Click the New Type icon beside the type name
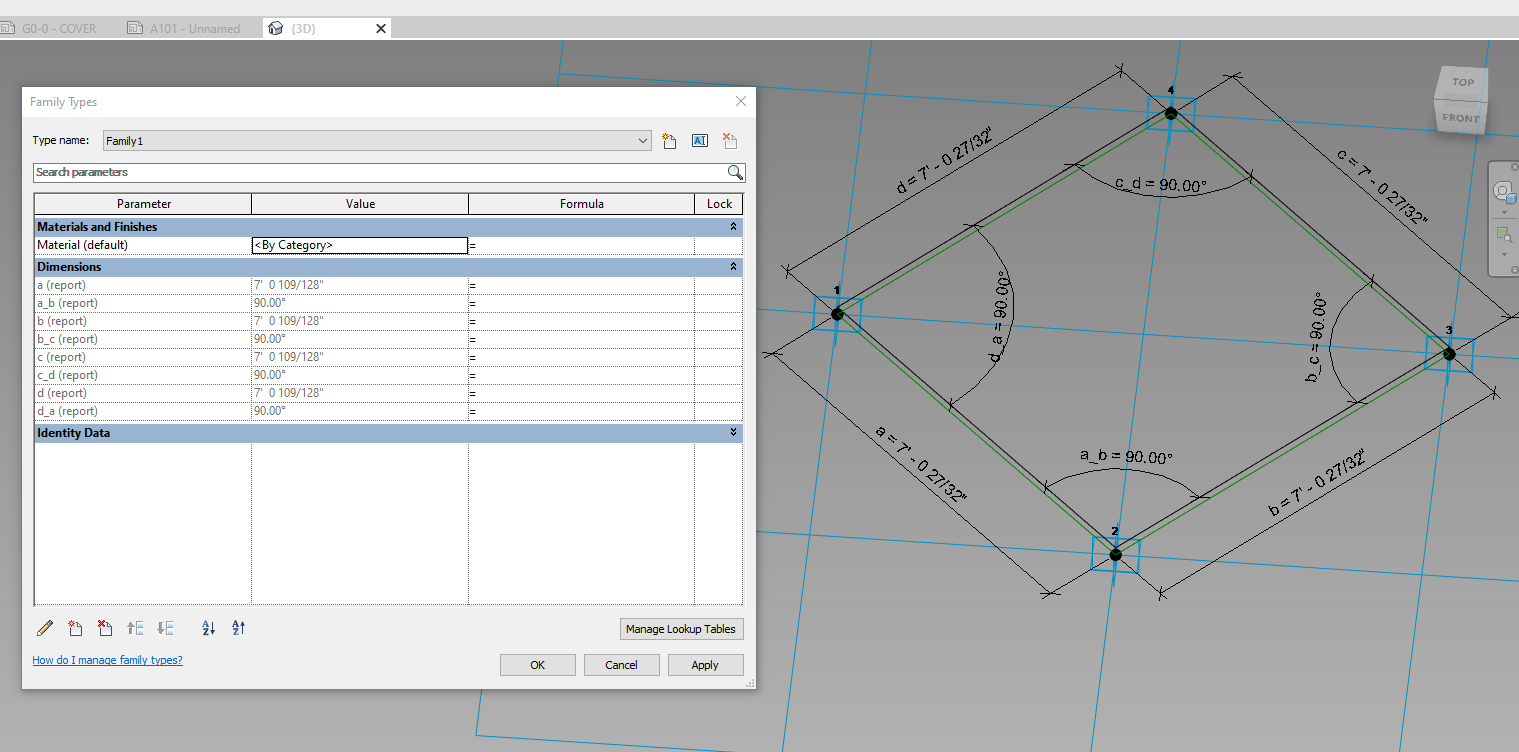This screenshot has height=752, width=1519. click(x=669, y=140)
